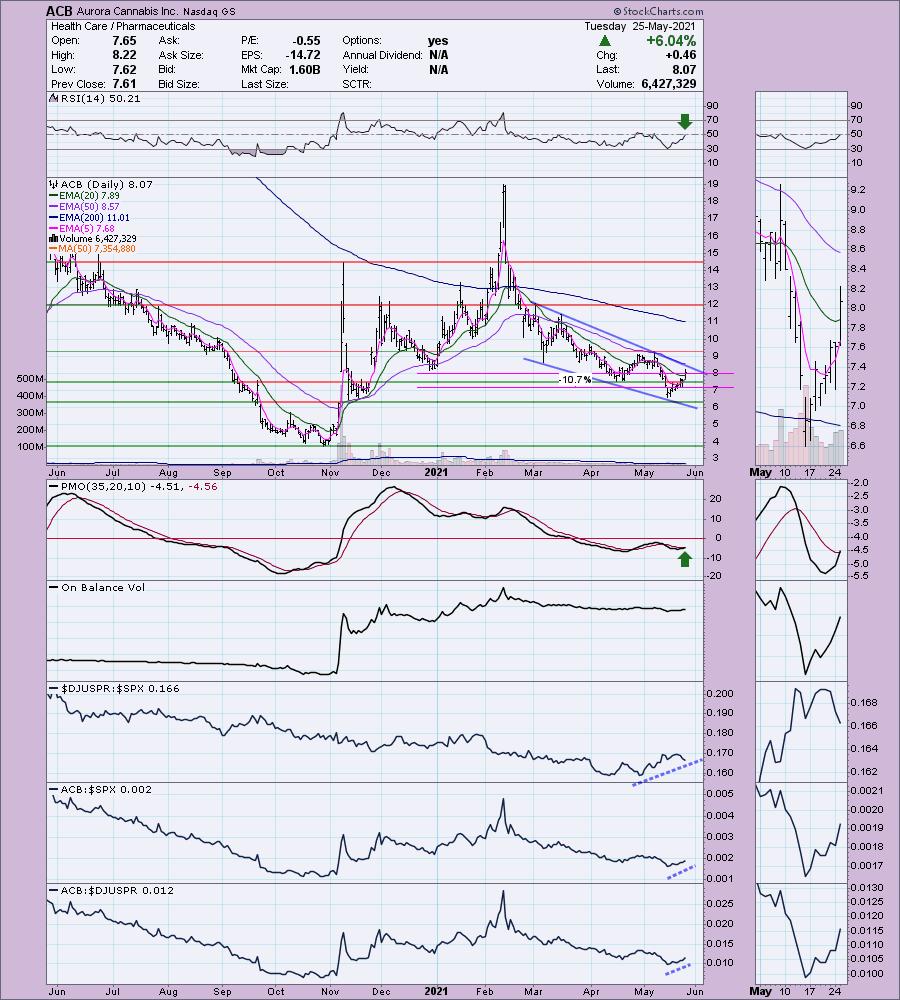Click the Annual Dividend N/A value

coord(438,55)
